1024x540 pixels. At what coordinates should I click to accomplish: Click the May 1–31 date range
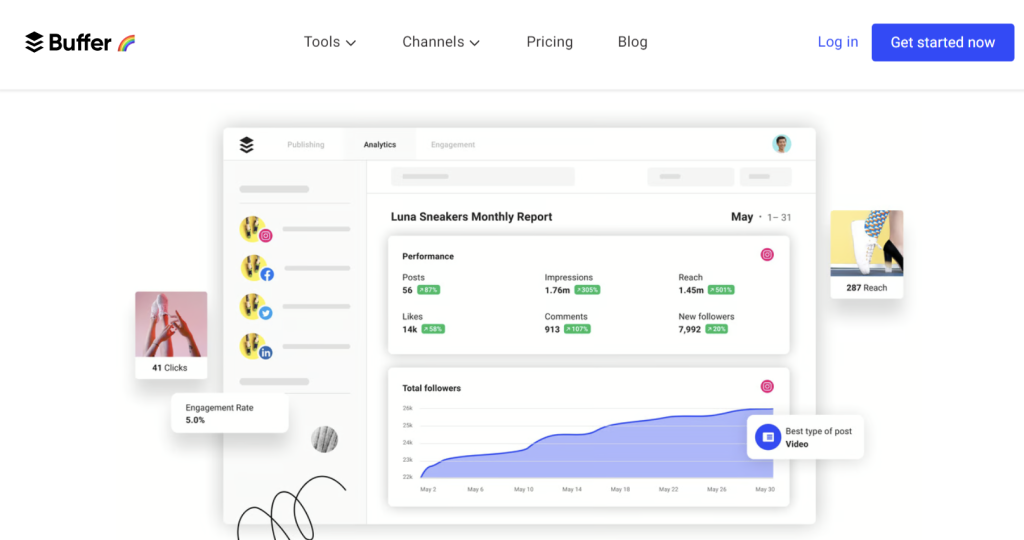pos(761,217)
